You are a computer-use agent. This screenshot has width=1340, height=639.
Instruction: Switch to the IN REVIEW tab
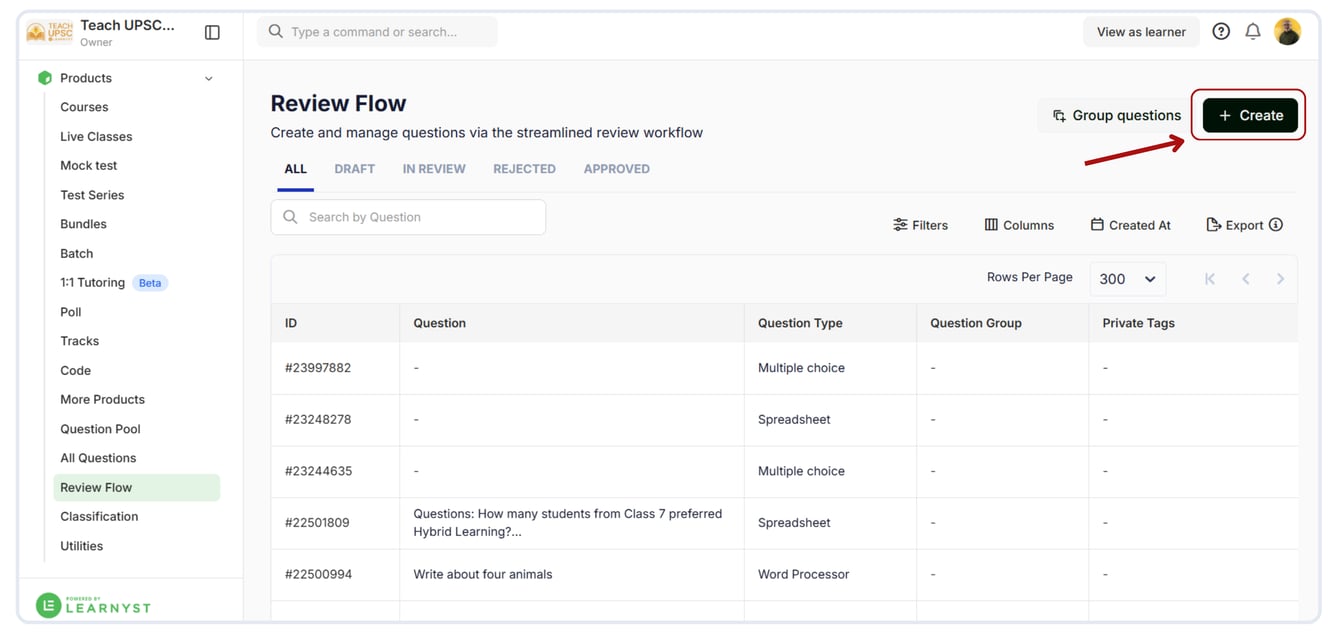point(434,169)
